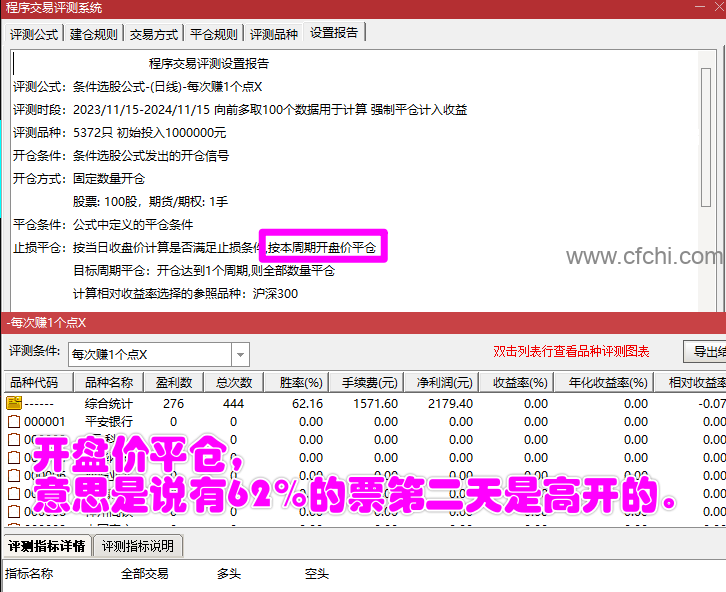Click the 全部交易 column label
Image resolution: width=726 pixels, height=592 pixels.
tap(144, 574)
